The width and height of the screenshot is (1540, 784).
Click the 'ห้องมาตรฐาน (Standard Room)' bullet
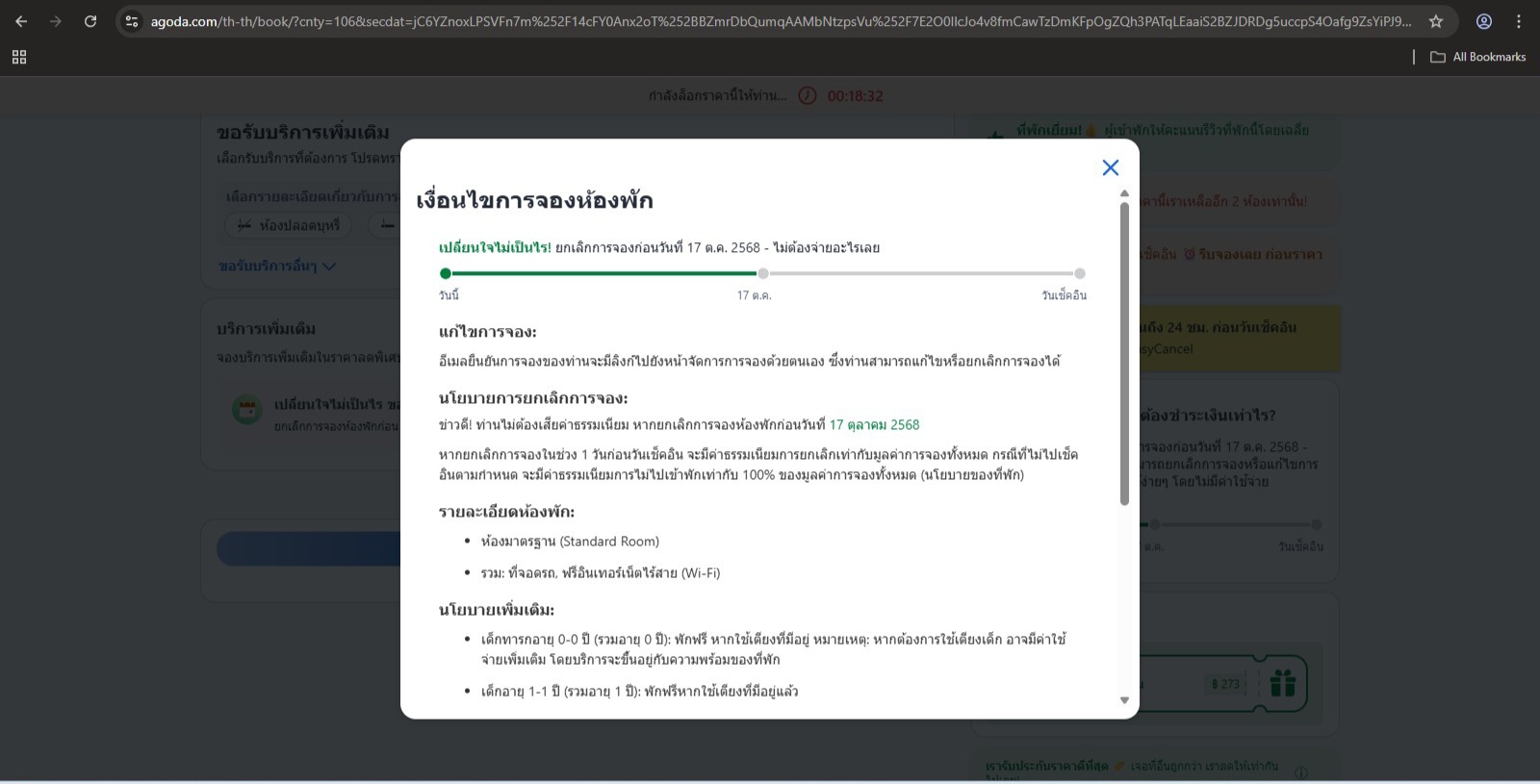570,542
